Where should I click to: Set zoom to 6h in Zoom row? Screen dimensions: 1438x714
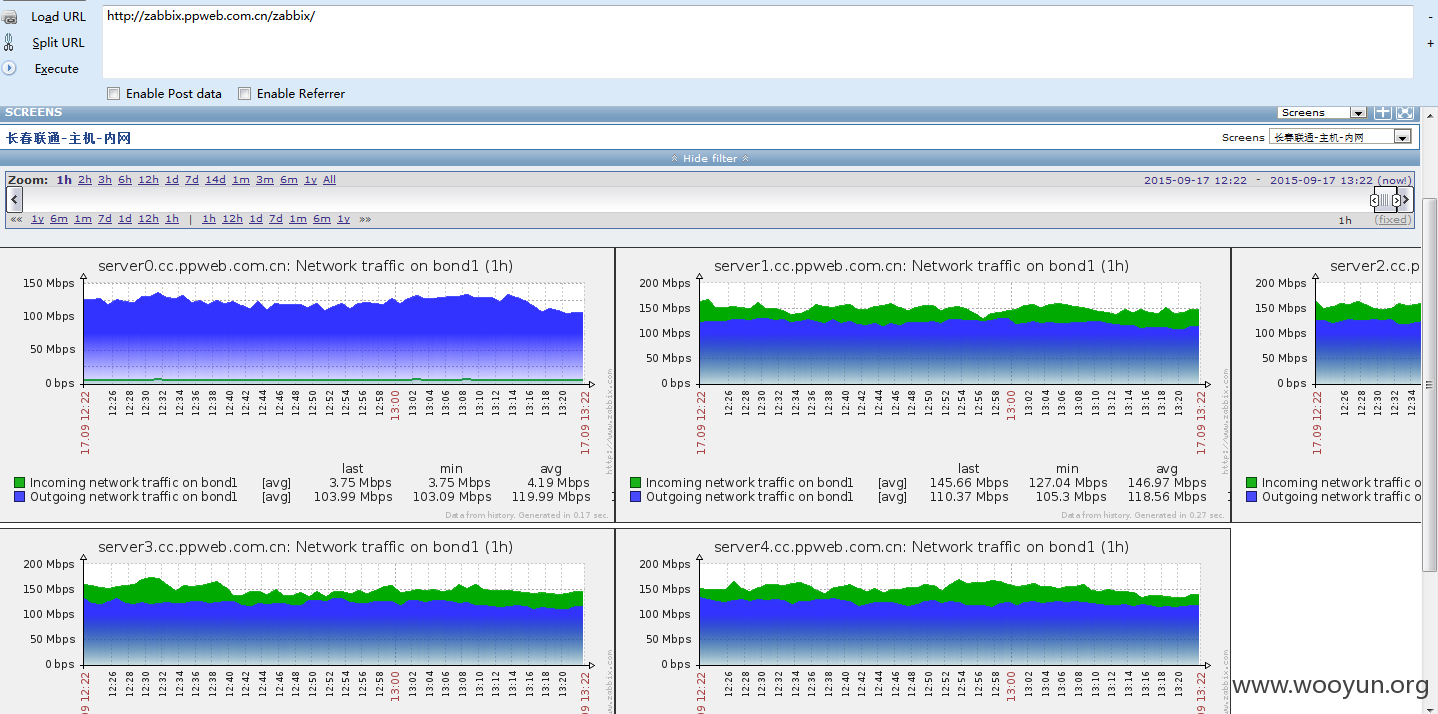tap(125, 180)
